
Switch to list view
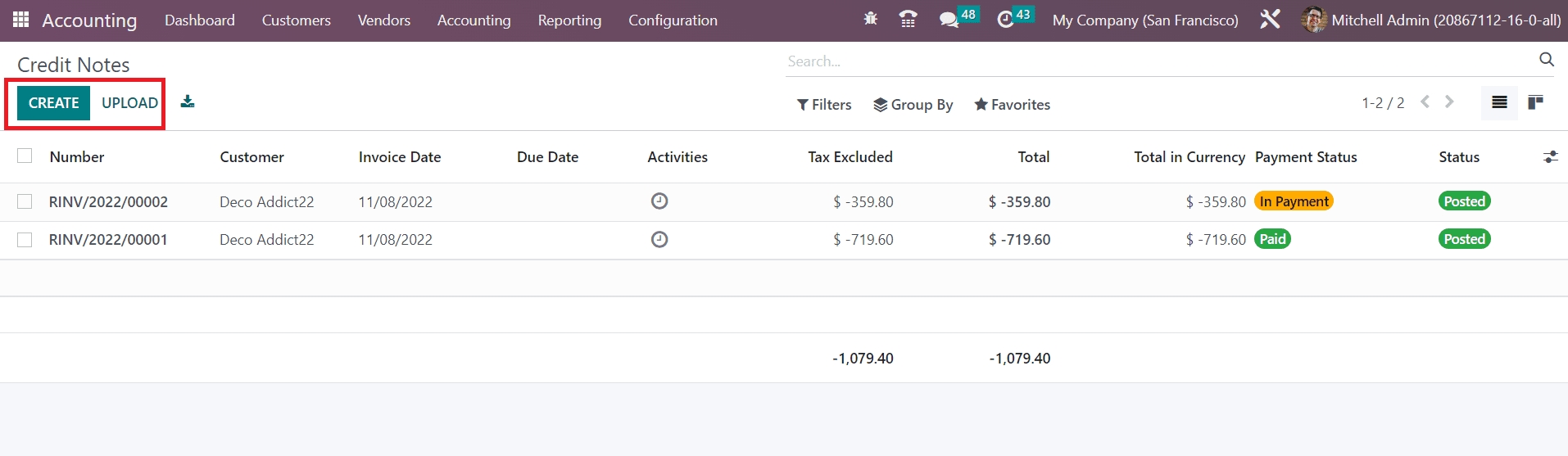click(1499, 102)
